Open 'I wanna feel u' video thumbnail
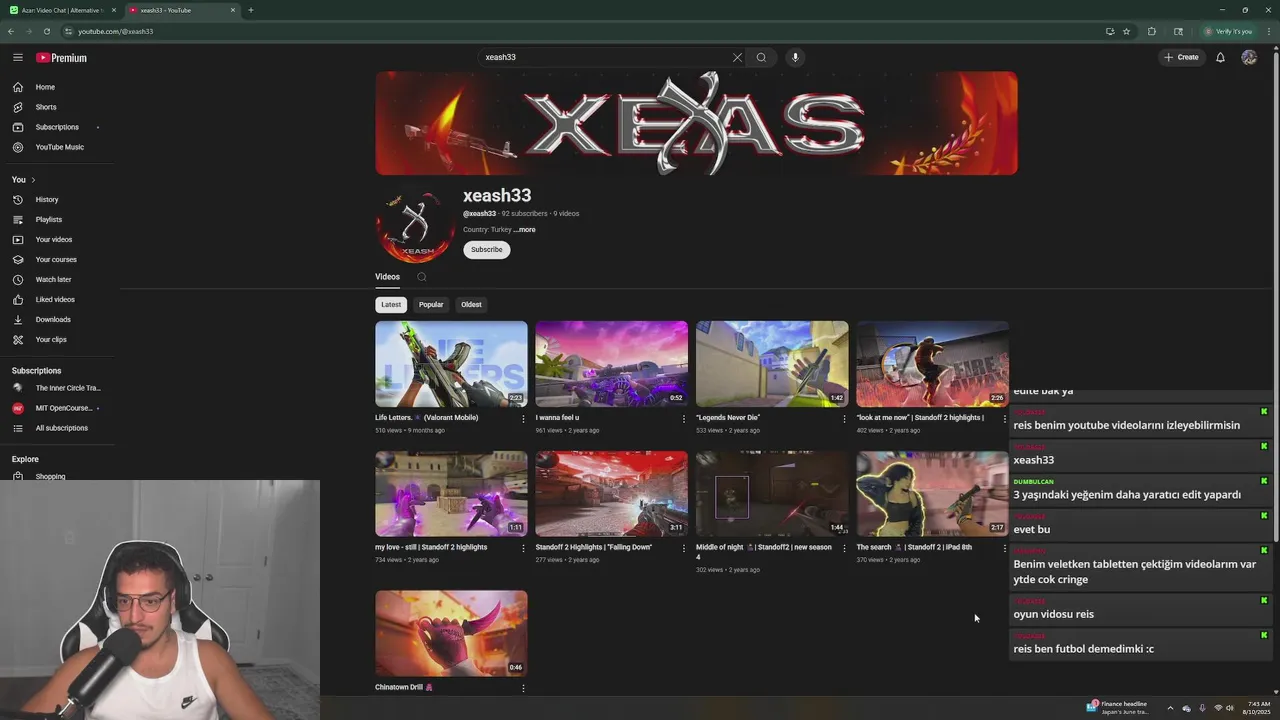Viewport: 1280px width, 720px height. click(x=611, y=363)
